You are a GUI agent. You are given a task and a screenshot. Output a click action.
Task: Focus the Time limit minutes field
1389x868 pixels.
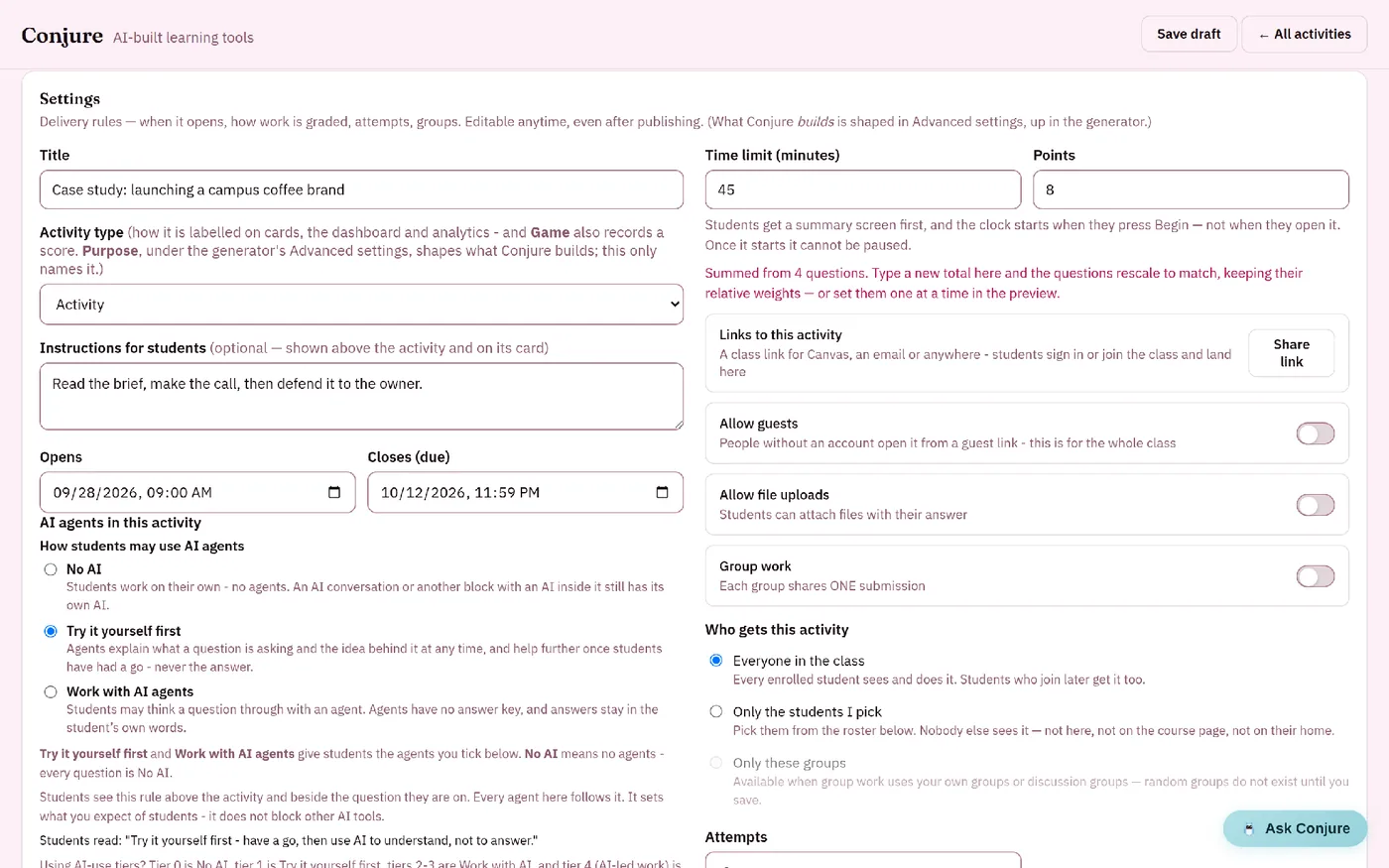coord(862,189)
